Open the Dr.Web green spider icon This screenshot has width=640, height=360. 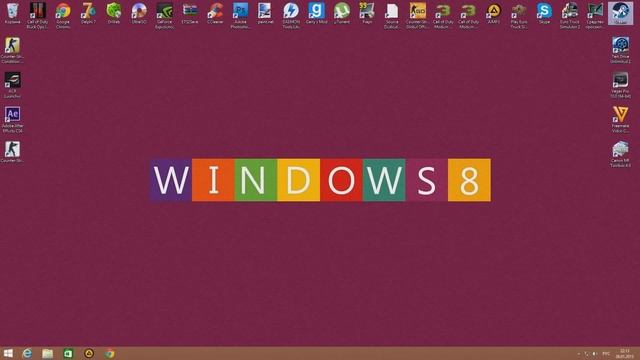tap(113, 13)
